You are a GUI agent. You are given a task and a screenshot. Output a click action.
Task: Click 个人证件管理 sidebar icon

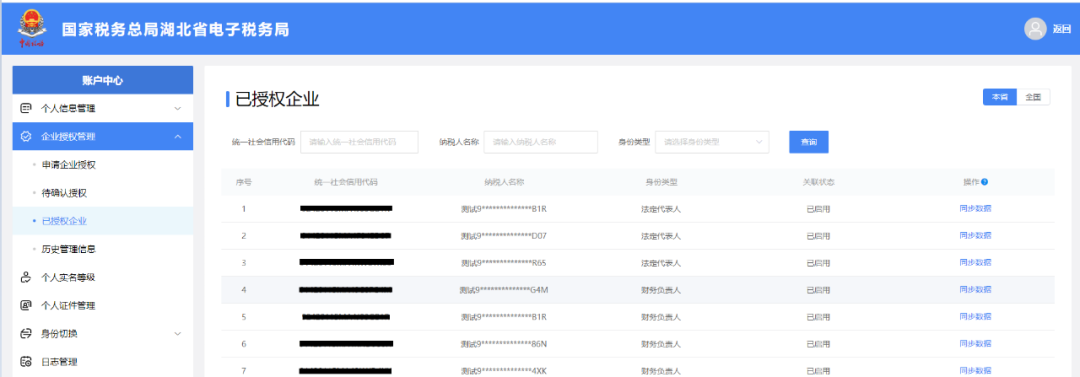coord(26,305)
